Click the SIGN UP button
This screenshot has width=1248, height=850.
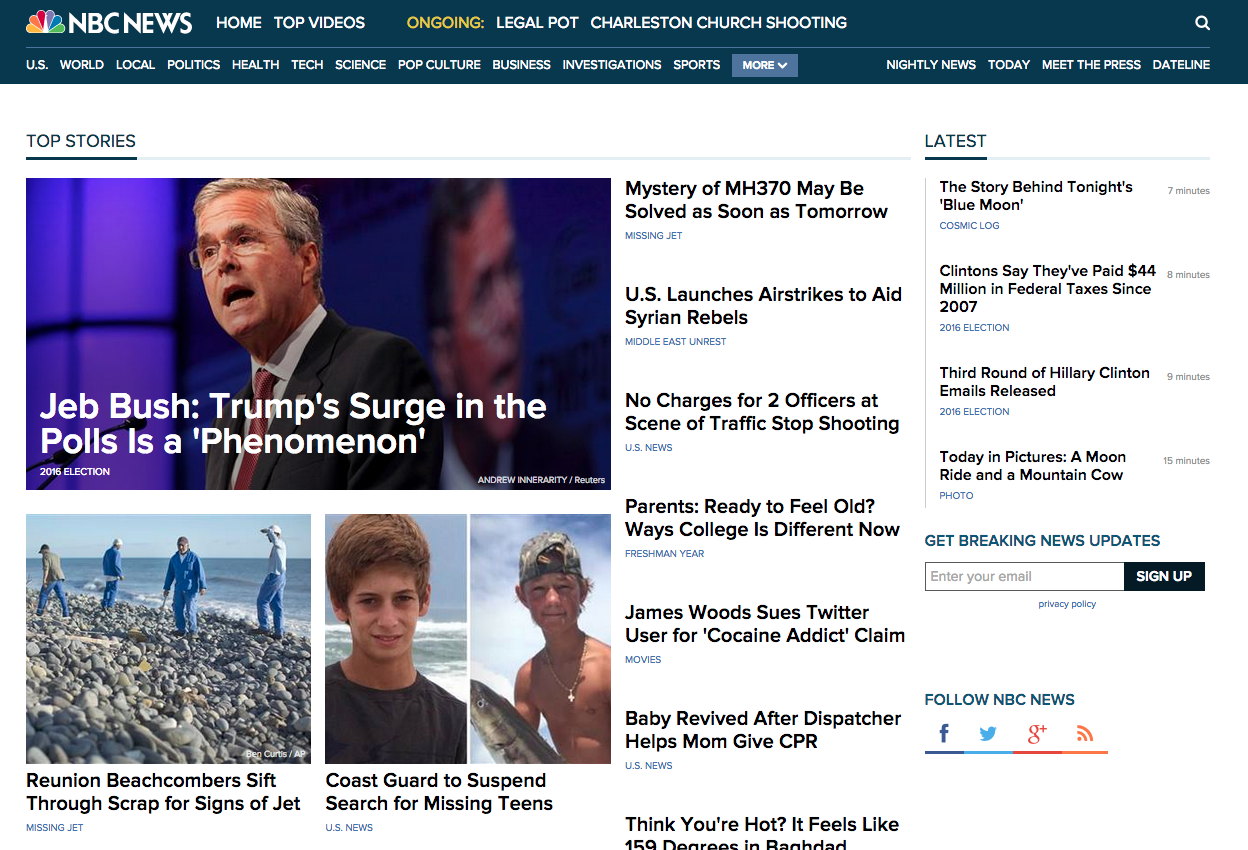pos(1164,576)
